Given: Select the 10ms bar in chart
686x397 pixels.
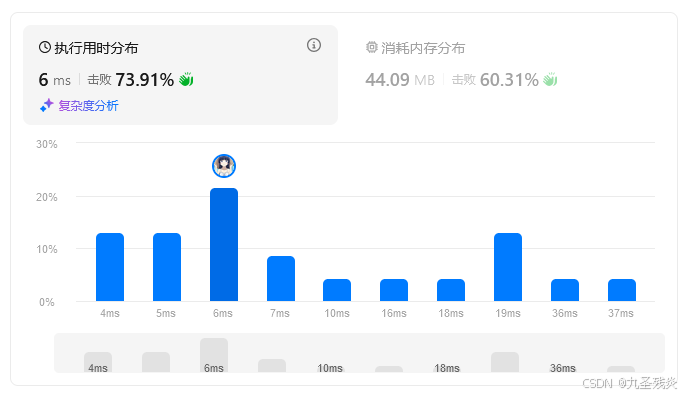Looking at the screenshot, I should click(x=337, y=290).
